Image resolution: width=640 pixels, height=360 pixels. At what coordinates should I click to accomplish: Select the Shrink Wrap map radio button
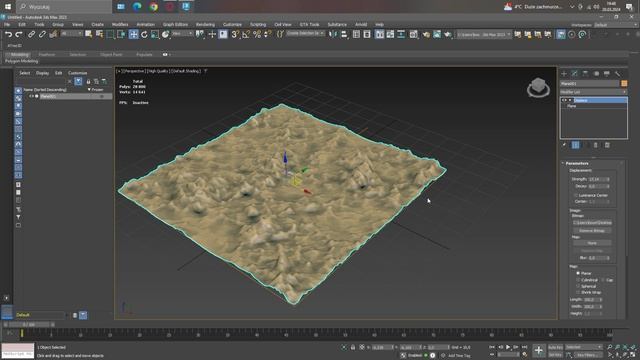tap(578, 292)
